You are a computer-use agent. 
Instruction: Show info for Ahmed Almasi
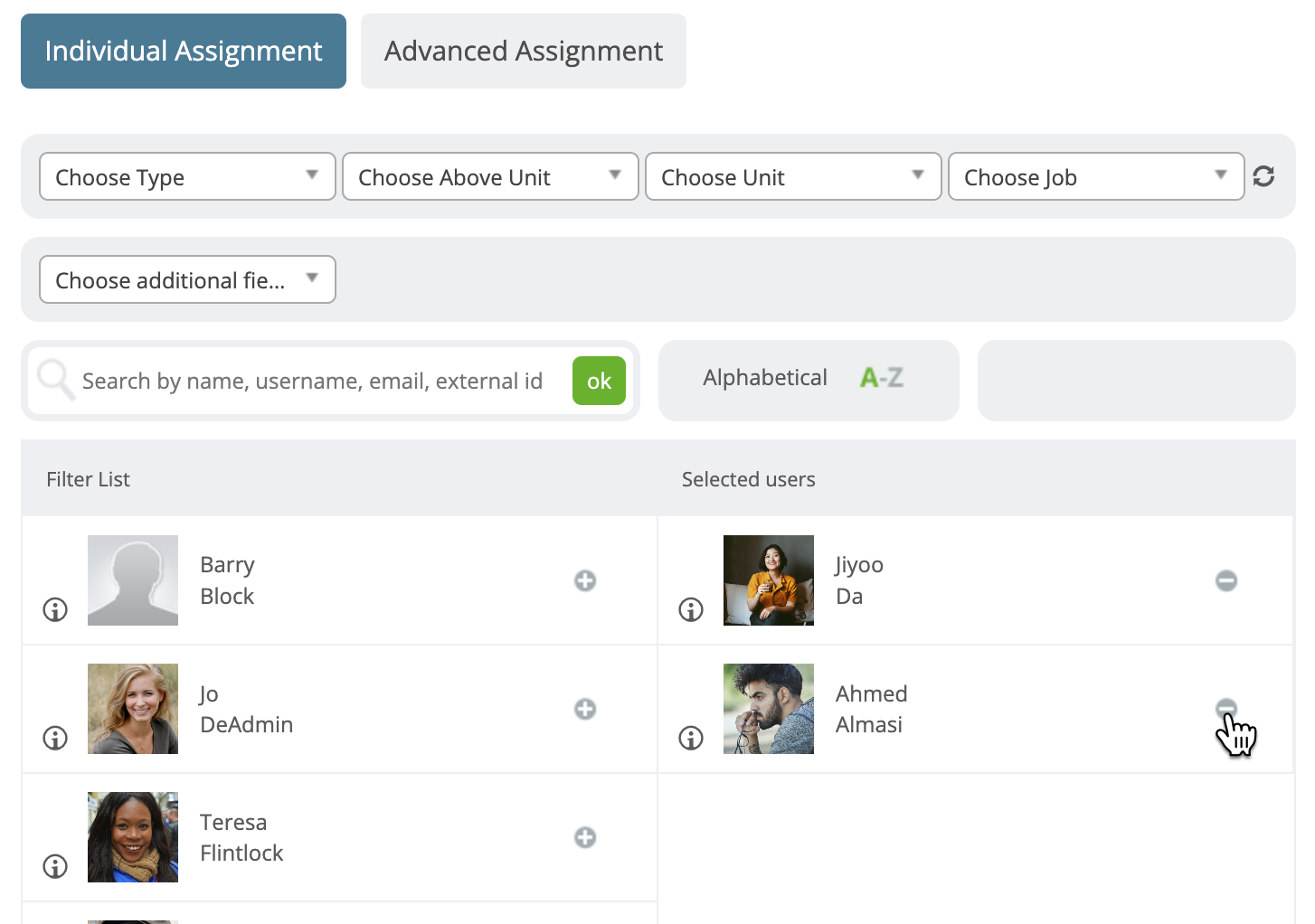tap(690, 738)
